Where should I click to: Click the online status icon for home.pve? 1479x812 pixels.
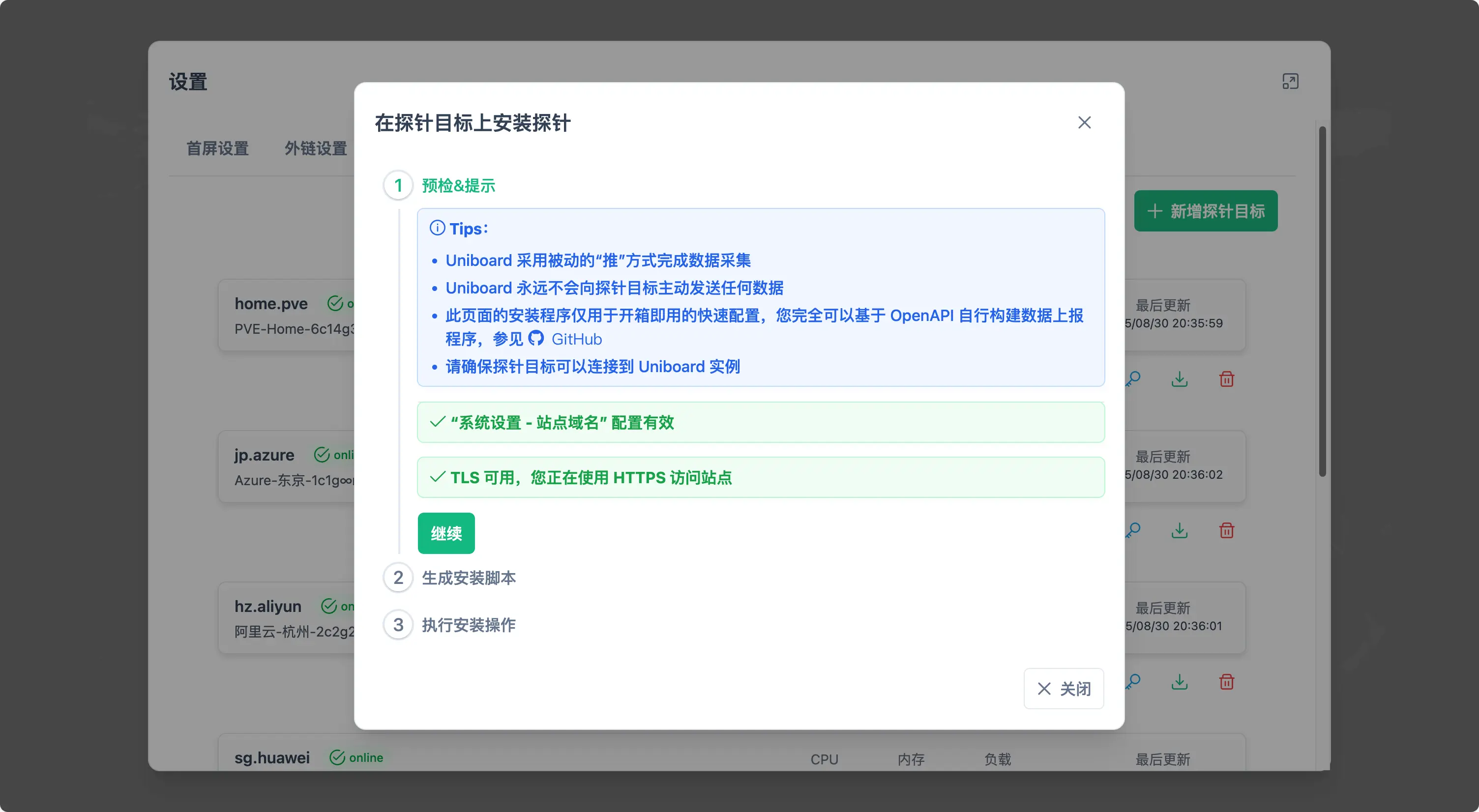335,303
